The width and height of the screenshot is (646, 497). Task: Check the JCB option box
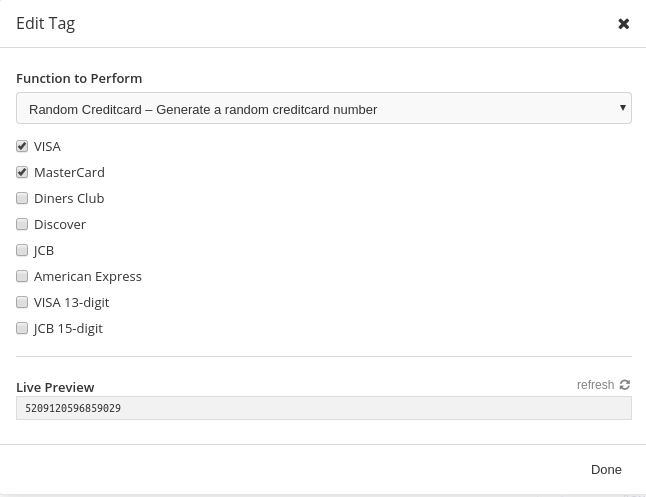click(22, 250)
